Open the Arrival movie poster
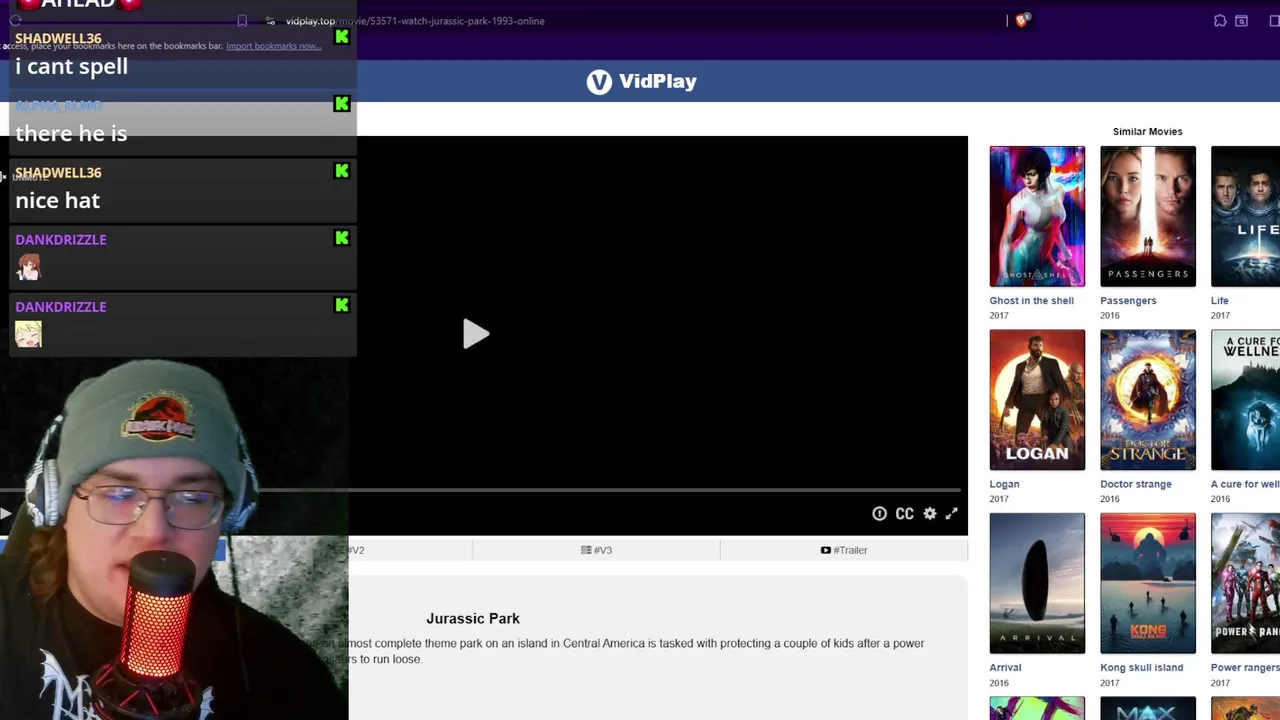 (1037, 583)
